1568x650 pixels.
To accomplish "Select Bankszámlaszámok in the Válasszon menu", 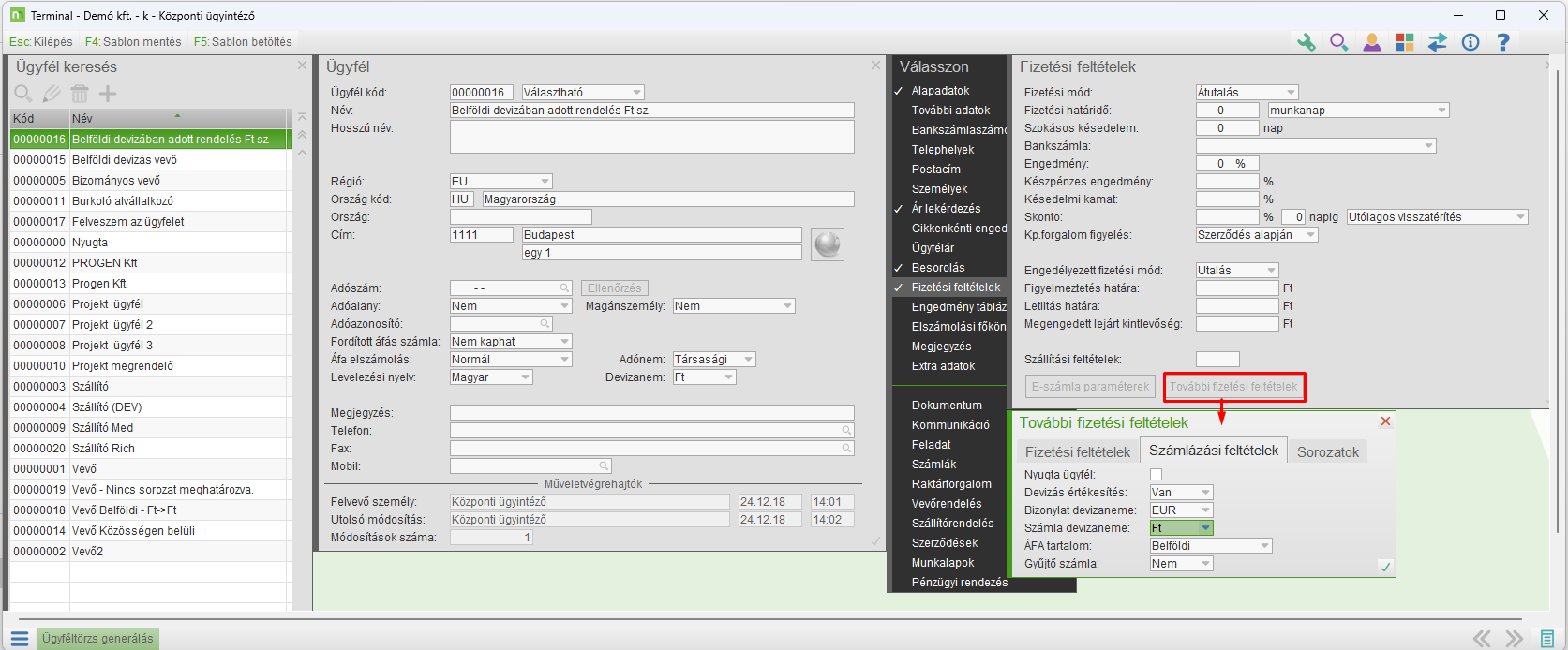I will (x=958, y=130).
